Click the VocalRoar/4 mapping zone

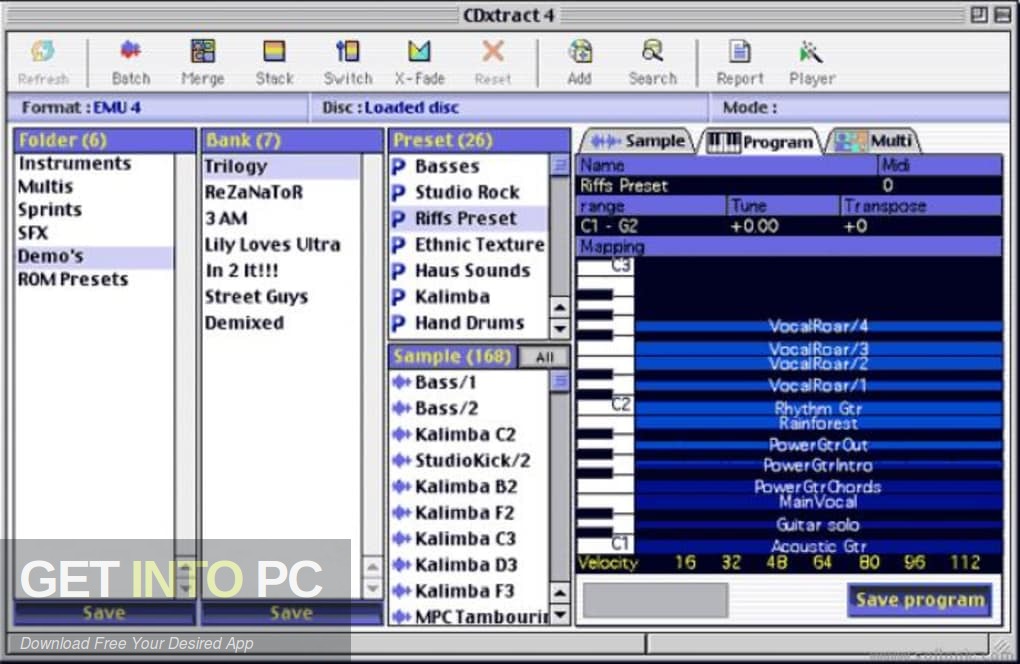pyautogui.click(x=818, y=326)
